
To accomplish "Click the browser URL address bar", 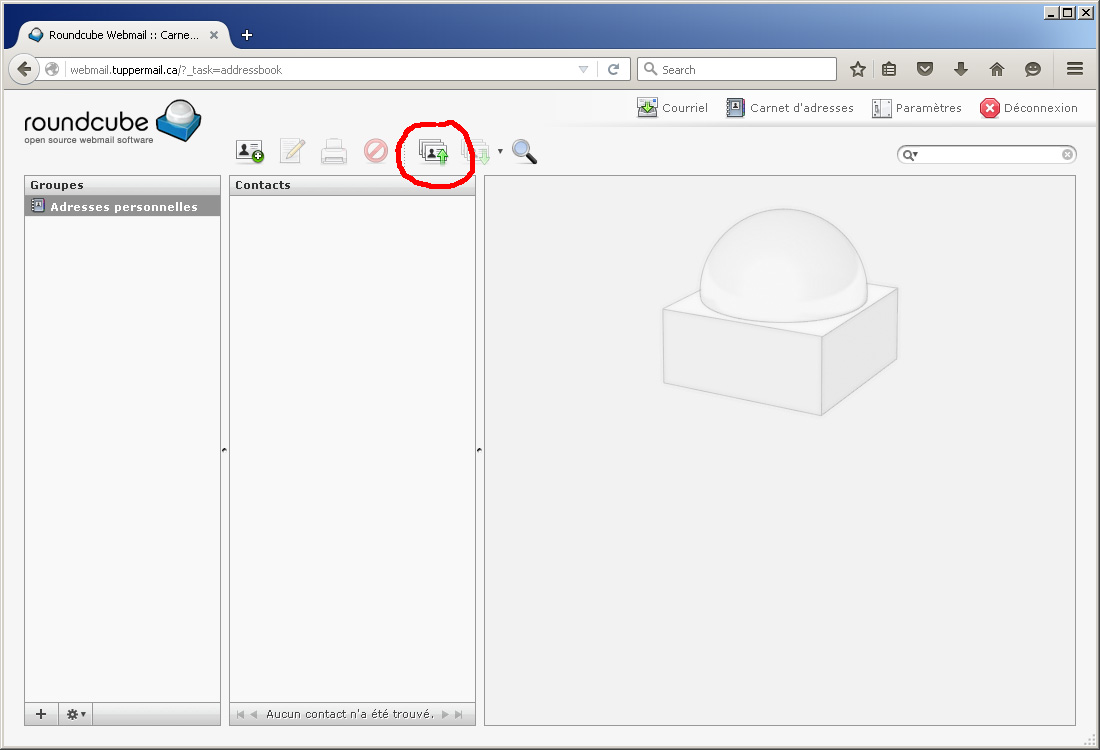I will [320, 70].
